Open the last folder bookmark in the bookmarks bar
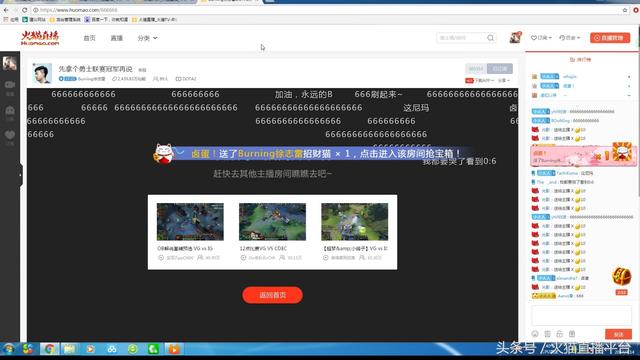Screen dimensions: 640x360 154,19
